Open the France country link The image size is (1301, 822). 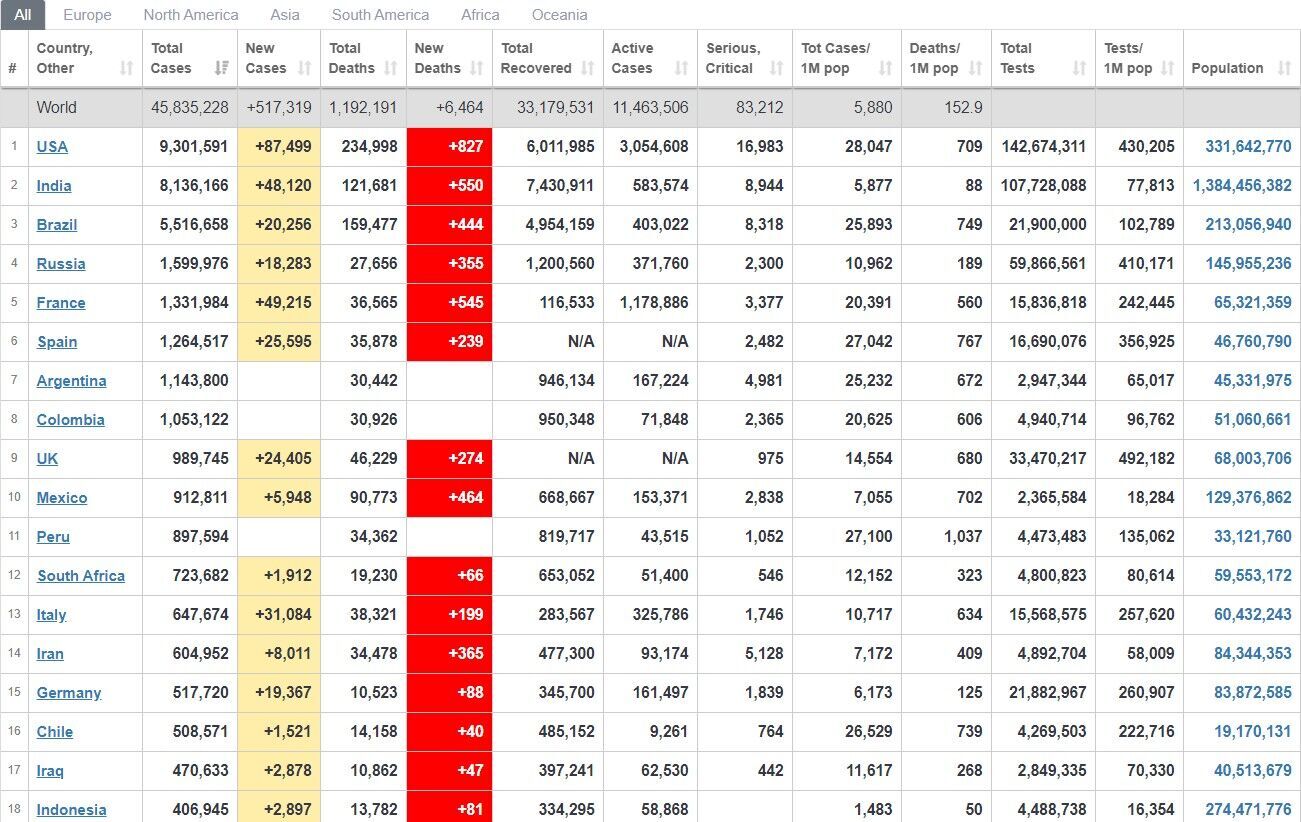click(61, 303)
